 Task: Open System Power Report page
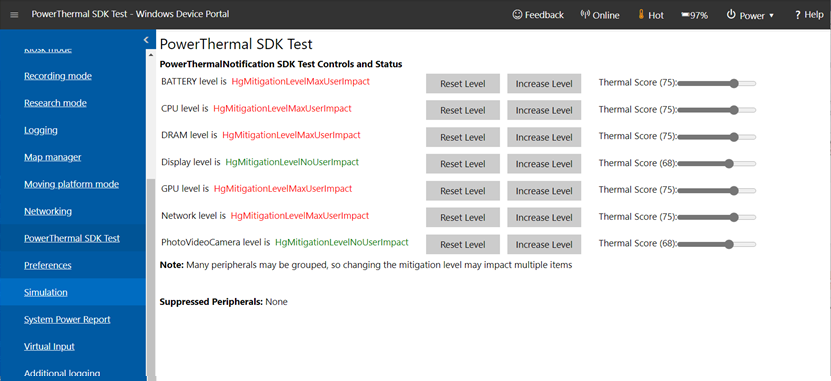[67, 319]
